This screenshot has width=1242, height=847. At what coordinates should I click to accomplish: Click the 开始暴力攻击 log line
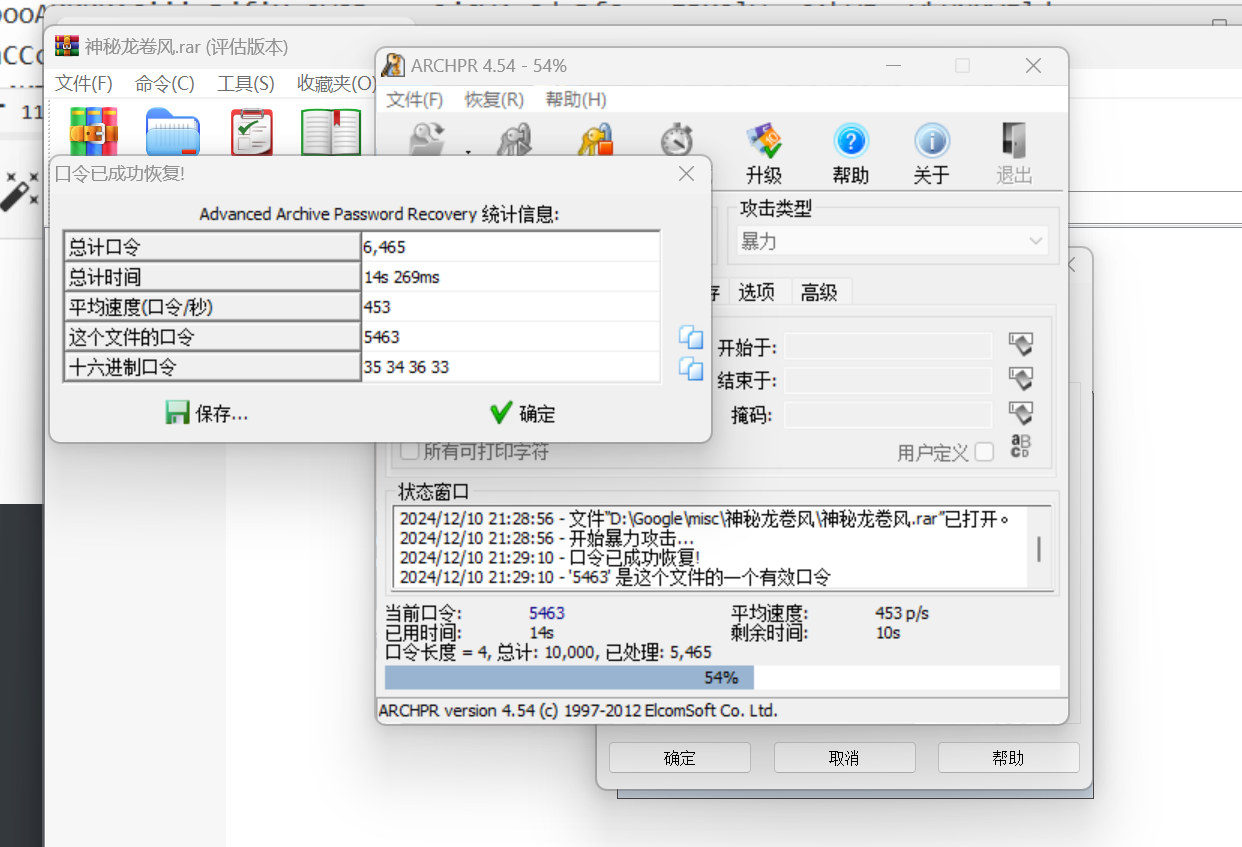[547, 538]
